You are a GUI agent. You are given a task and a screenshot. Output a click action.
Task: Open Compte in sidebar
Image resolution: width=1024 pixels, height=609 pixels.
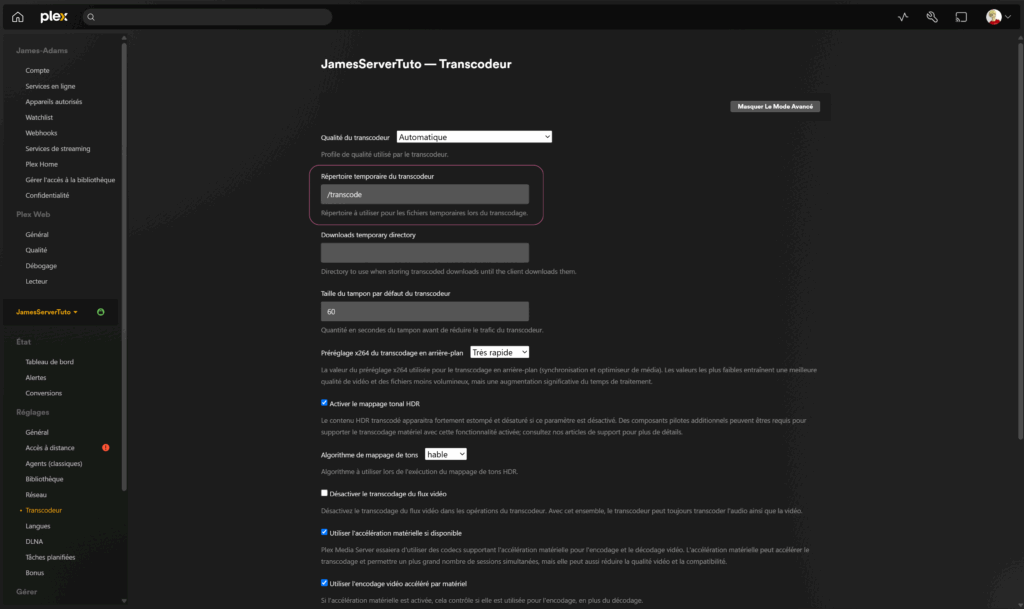click(37, 70)
